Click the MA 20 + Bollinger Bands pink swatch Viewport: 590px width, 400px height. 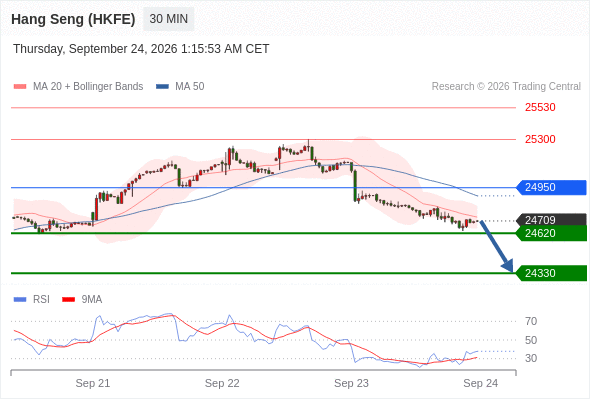click(x=20, y=87)
